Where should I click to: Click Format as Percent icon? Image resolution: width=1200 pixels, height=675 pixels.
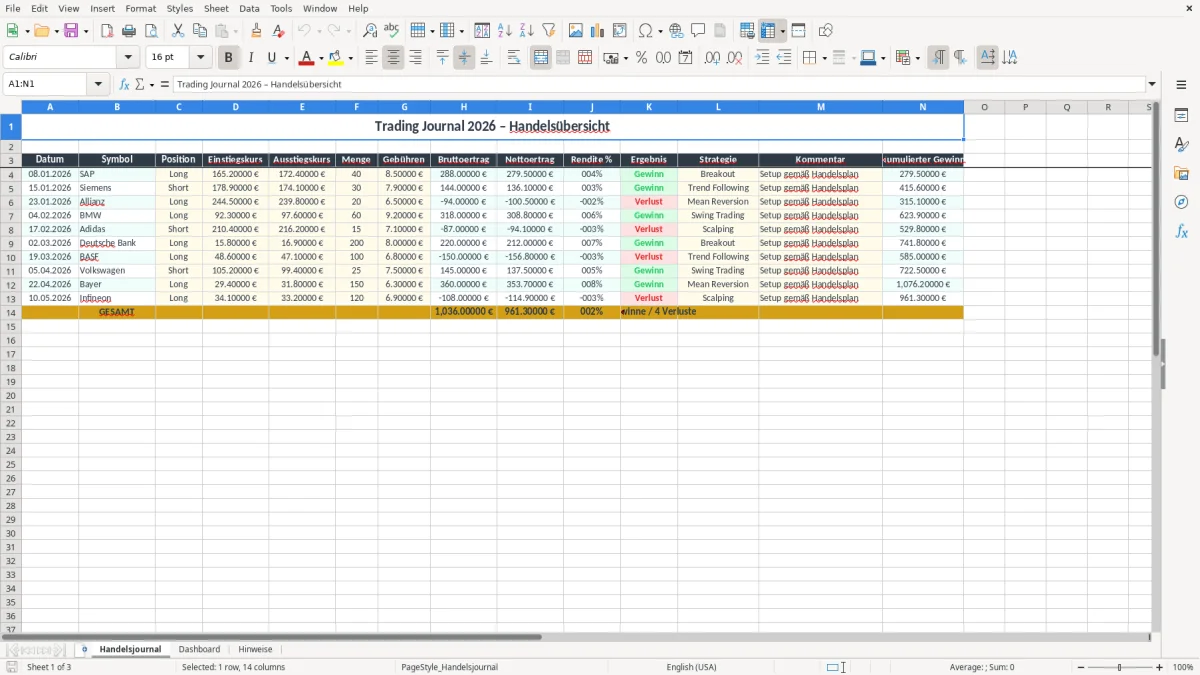click(642, 58)
